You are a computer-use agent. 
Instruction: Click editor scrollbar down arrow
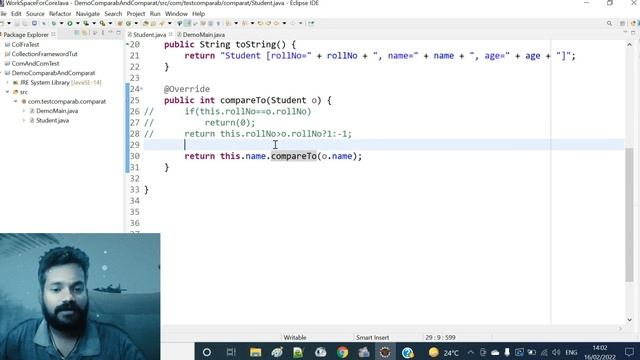click(629, 320)
